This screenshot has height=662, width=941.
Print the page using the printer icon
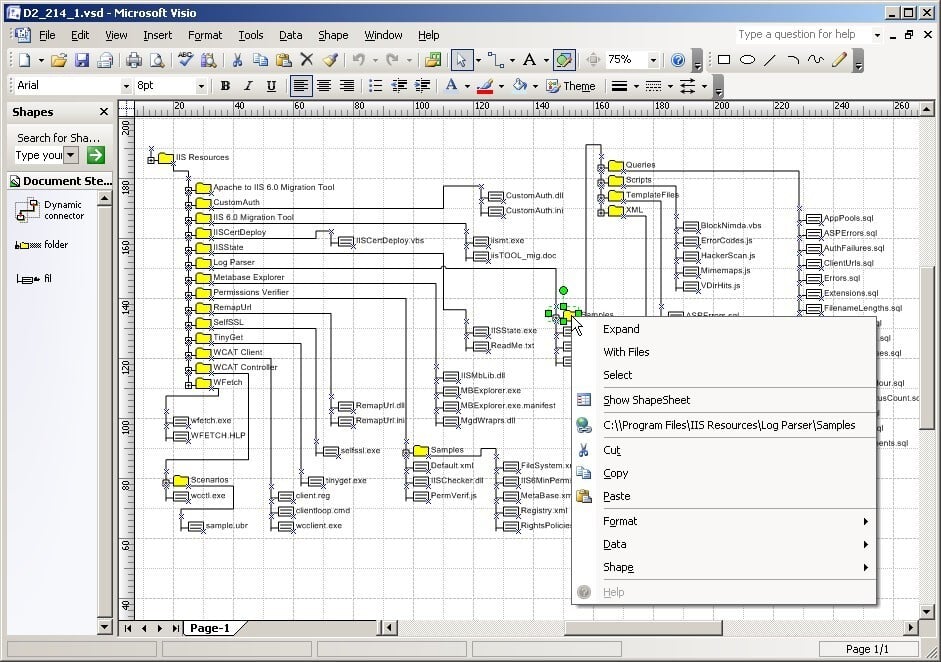coord(134,60)
